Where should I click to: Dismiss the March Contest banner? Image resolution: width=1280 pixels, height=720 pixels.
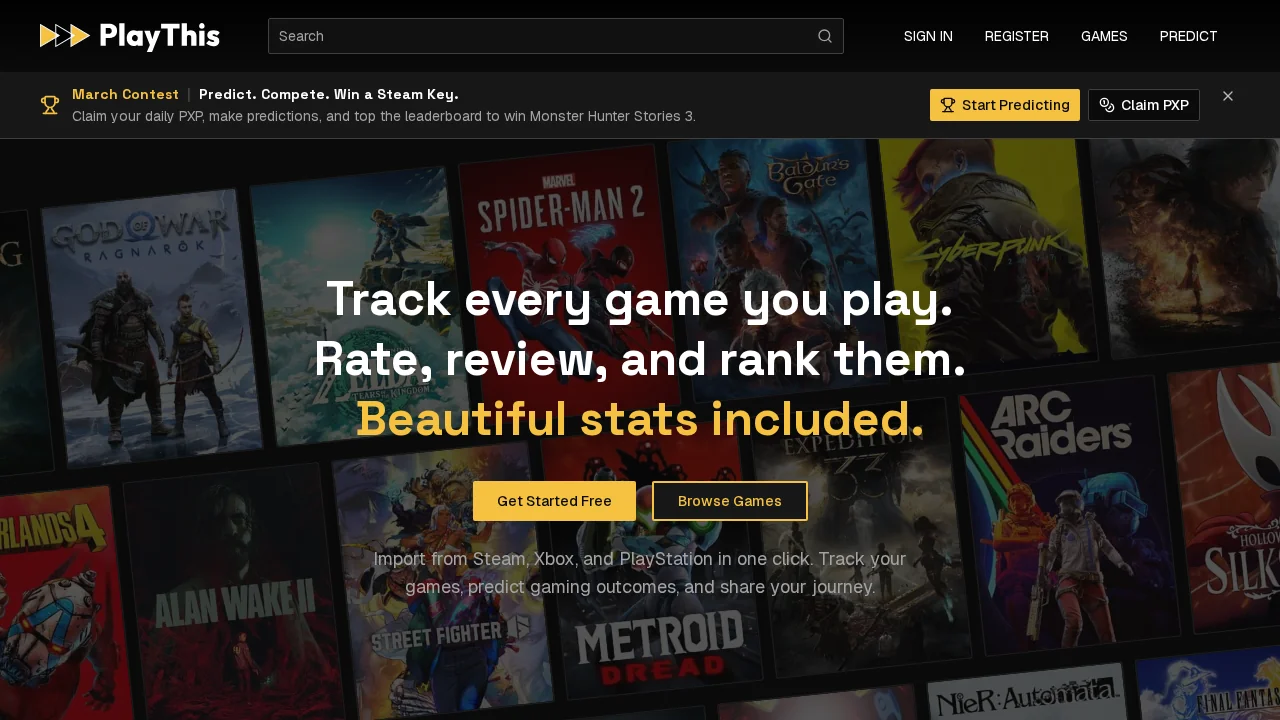(x=1228, y=96)
